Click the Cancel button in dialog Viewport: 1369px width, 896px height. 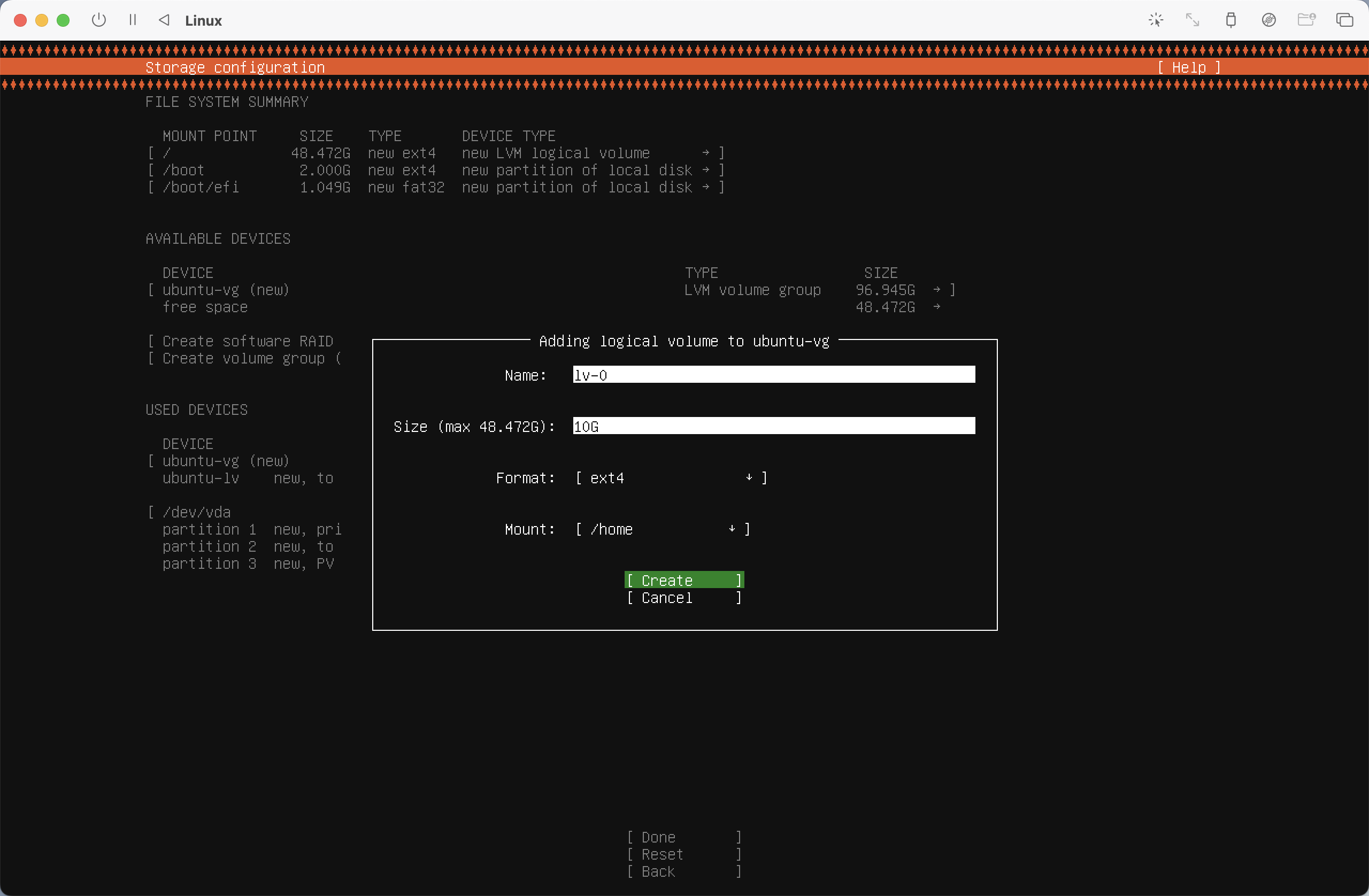684,598
